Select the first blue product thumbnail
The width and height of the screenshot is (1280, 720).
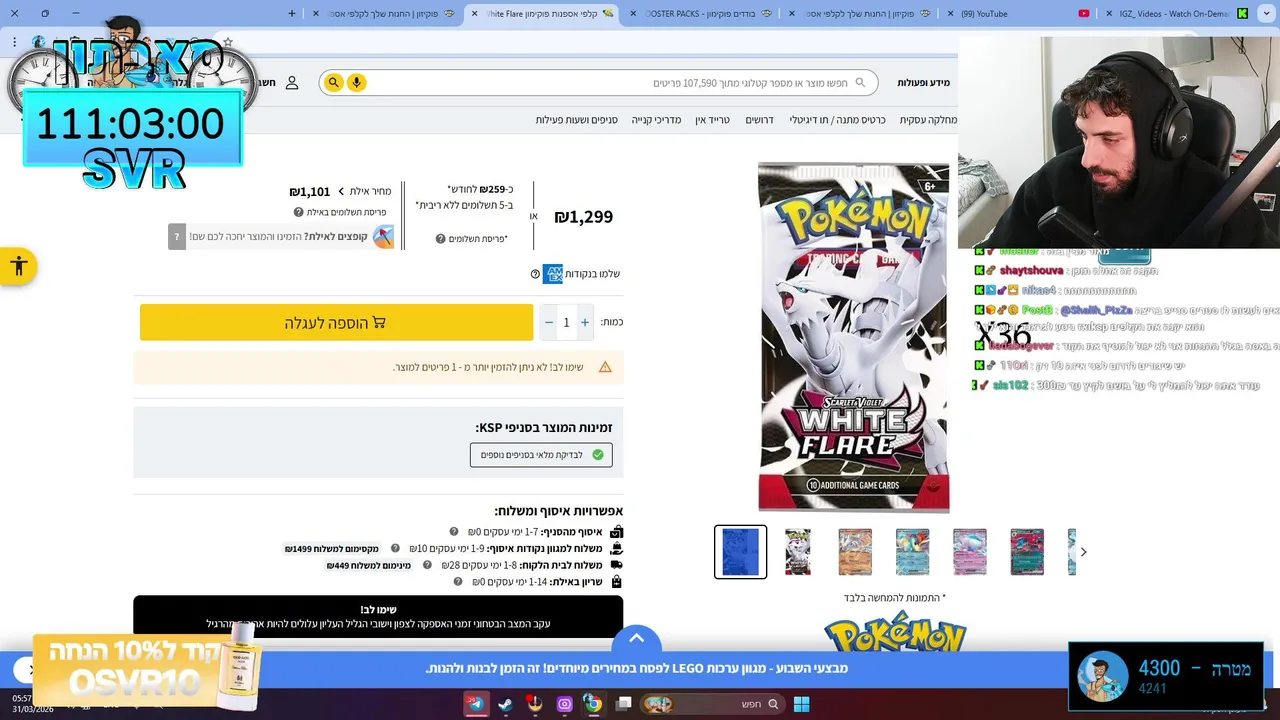tap(740, 552)
